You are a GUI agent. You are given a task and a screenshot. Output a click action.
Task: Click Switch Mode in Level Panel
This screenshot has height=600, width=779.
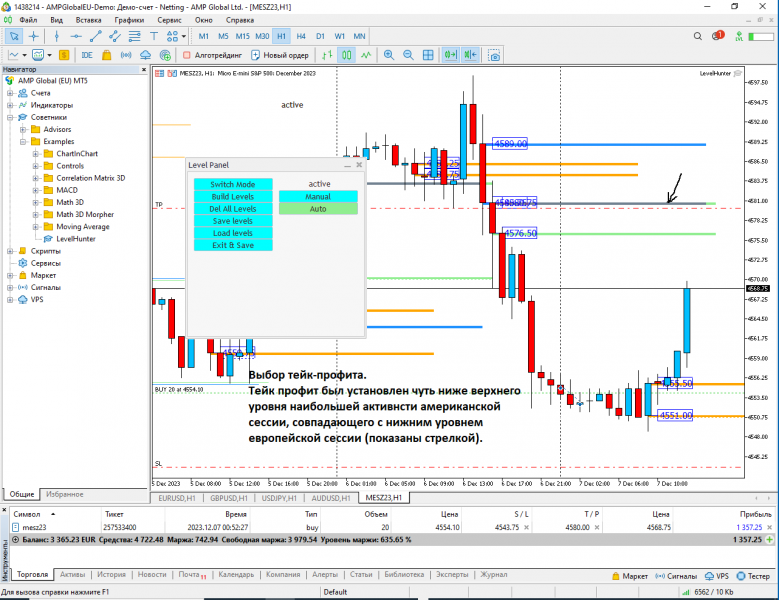tap(233, 184)
